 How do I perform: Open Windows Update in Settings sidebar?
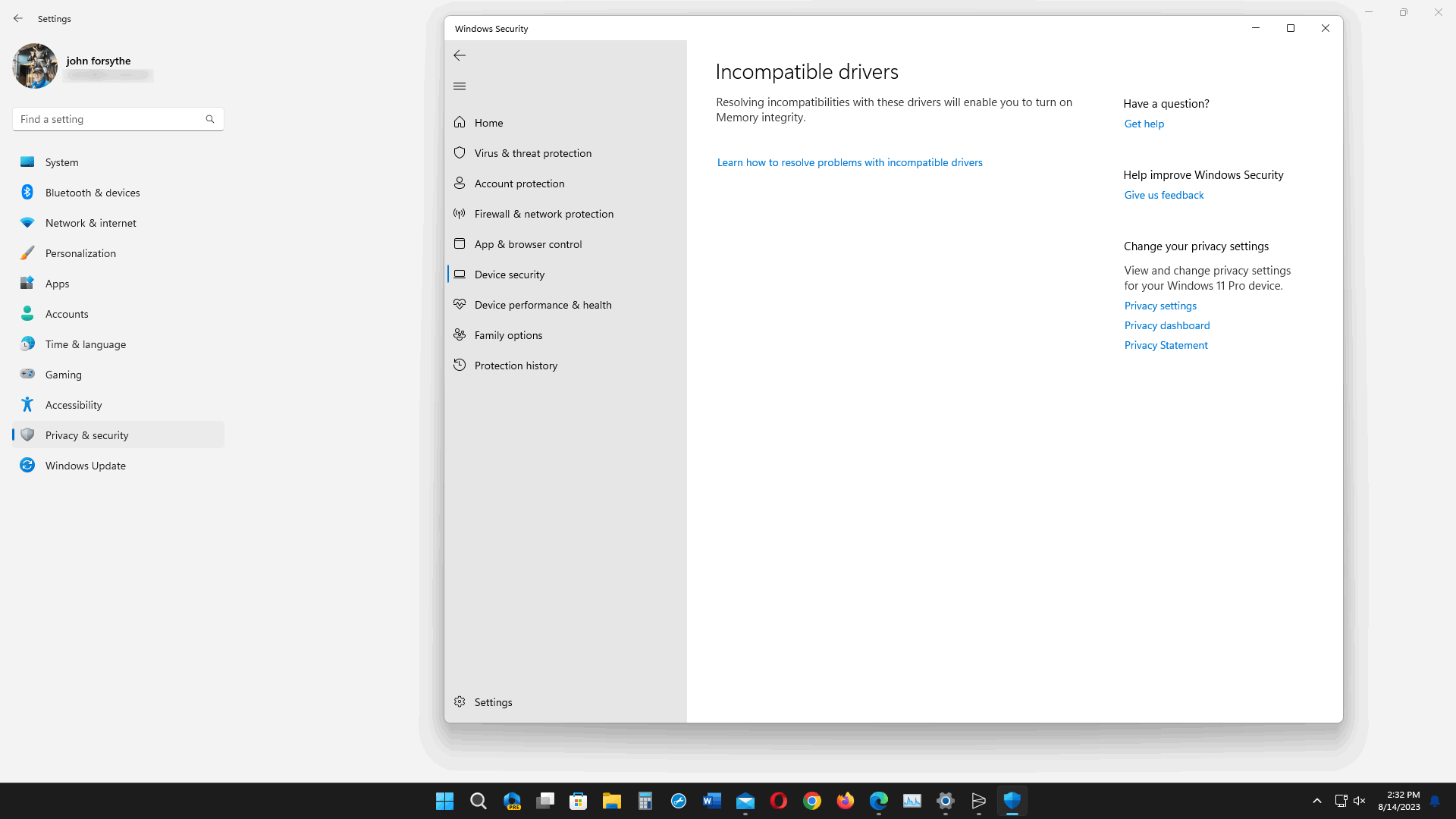point(118,466)
